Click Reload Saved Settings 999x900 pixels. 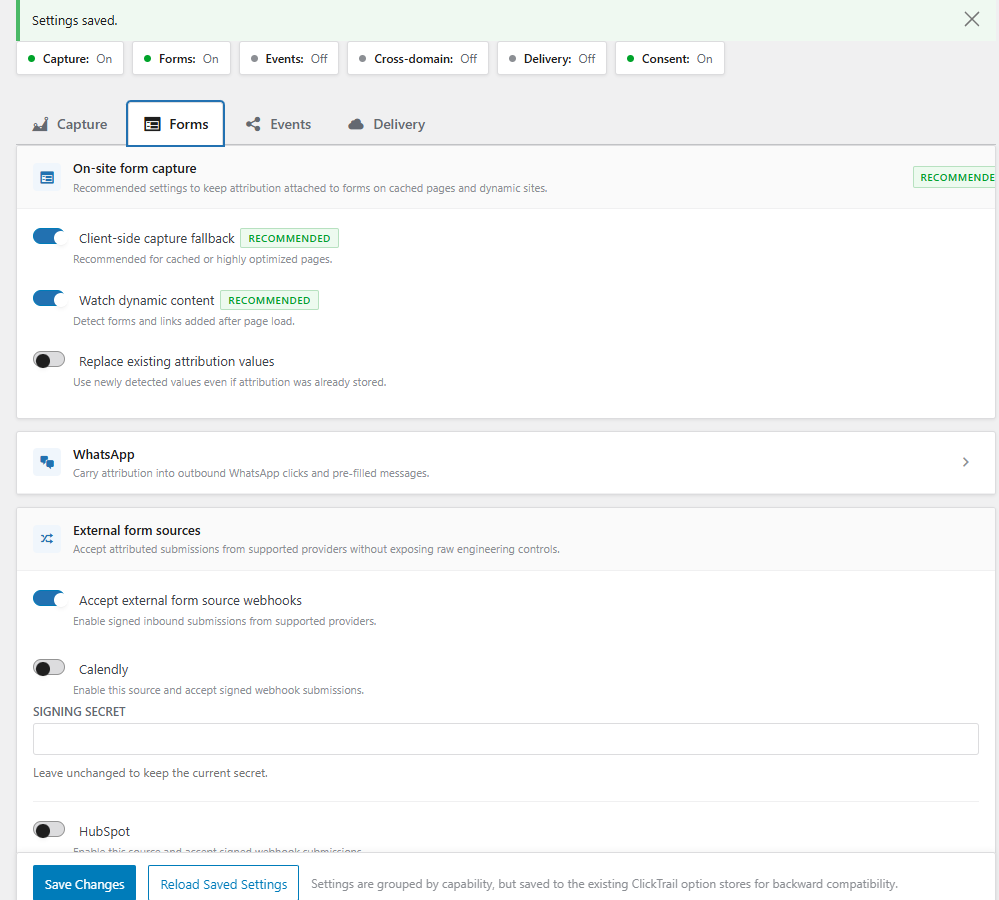click(223, 883)
